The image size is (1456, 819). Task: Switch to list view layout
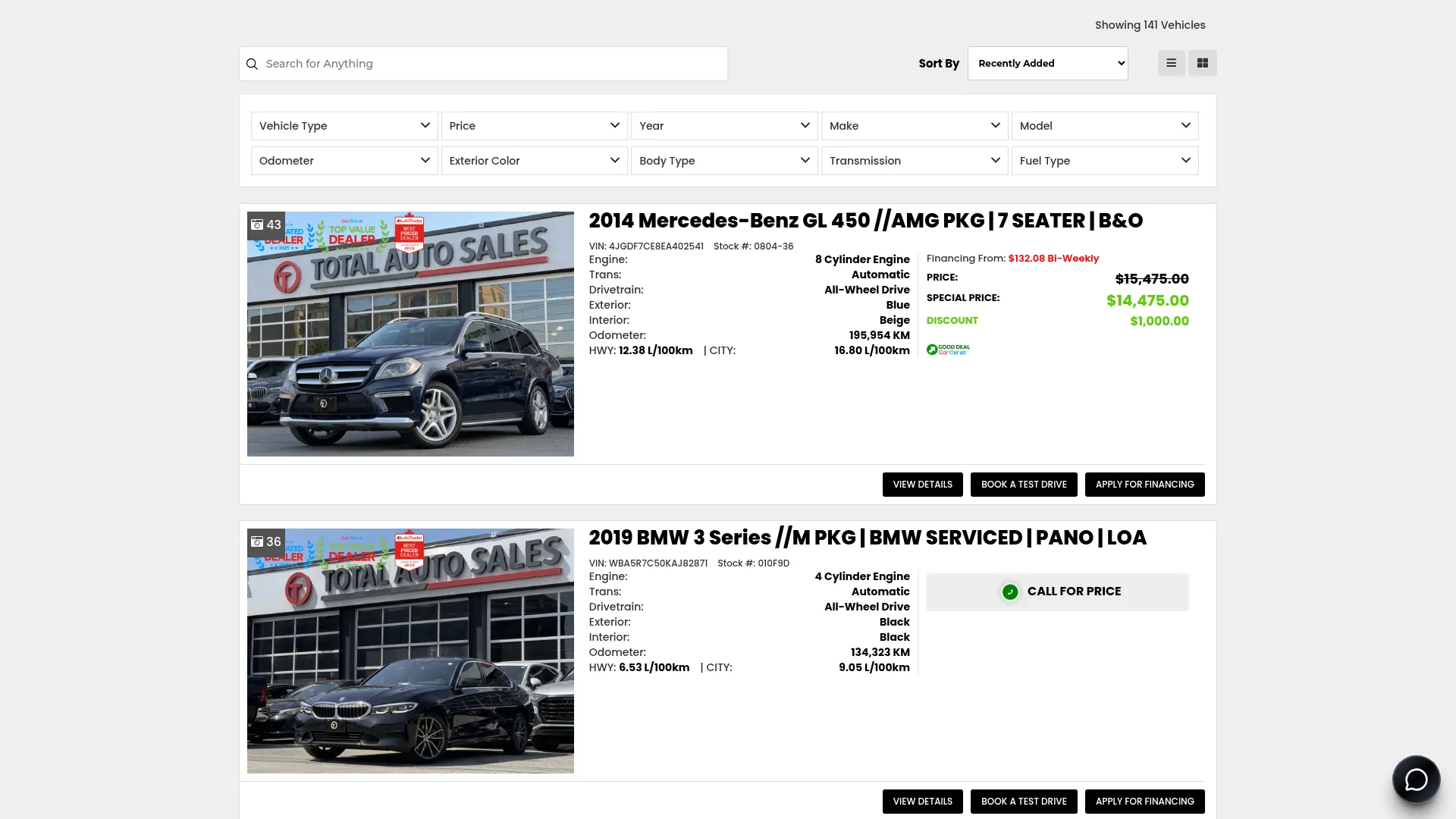[x=1171, y=63]
